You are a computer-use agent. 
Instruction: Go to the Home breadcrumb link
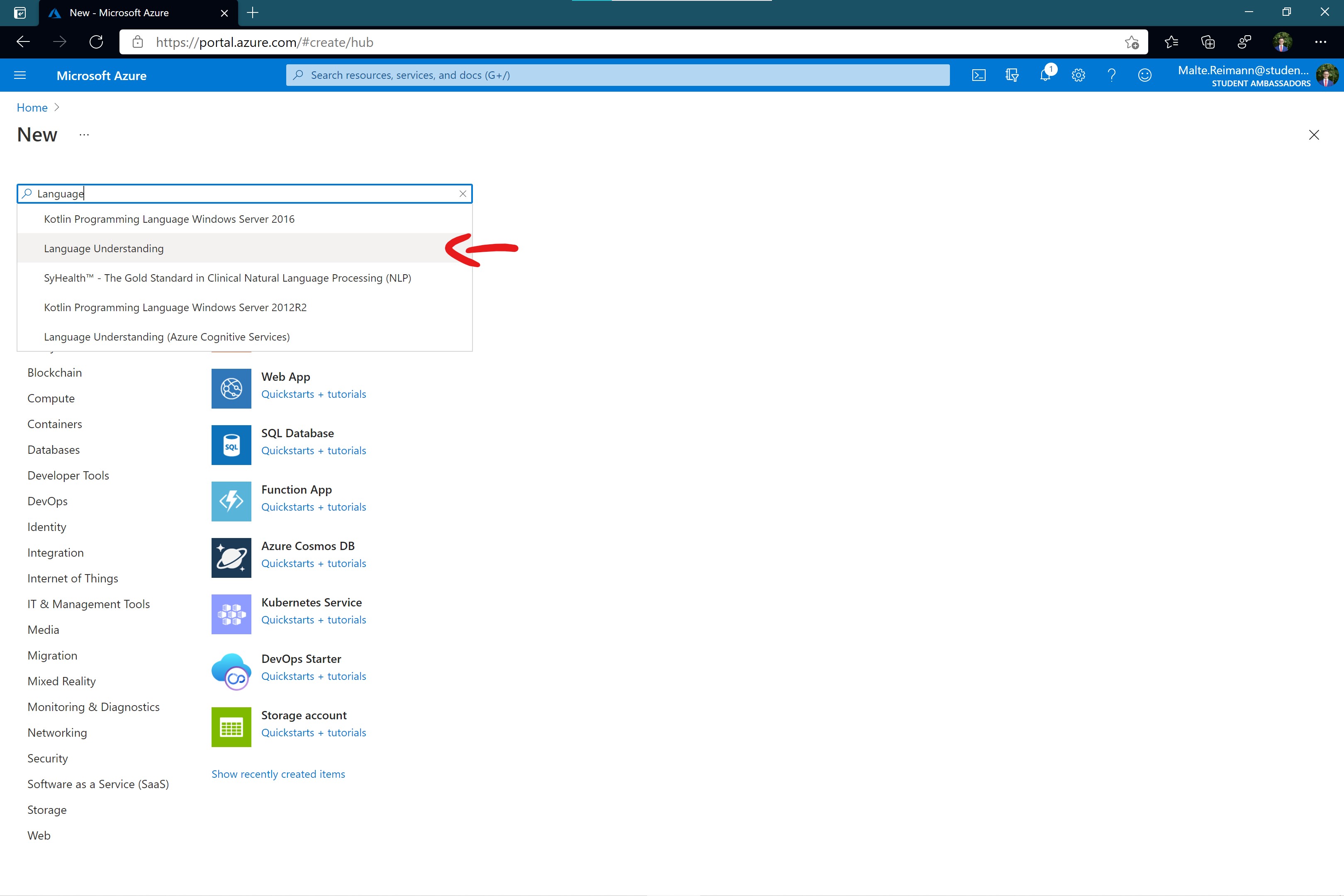(x=32, y=107)
